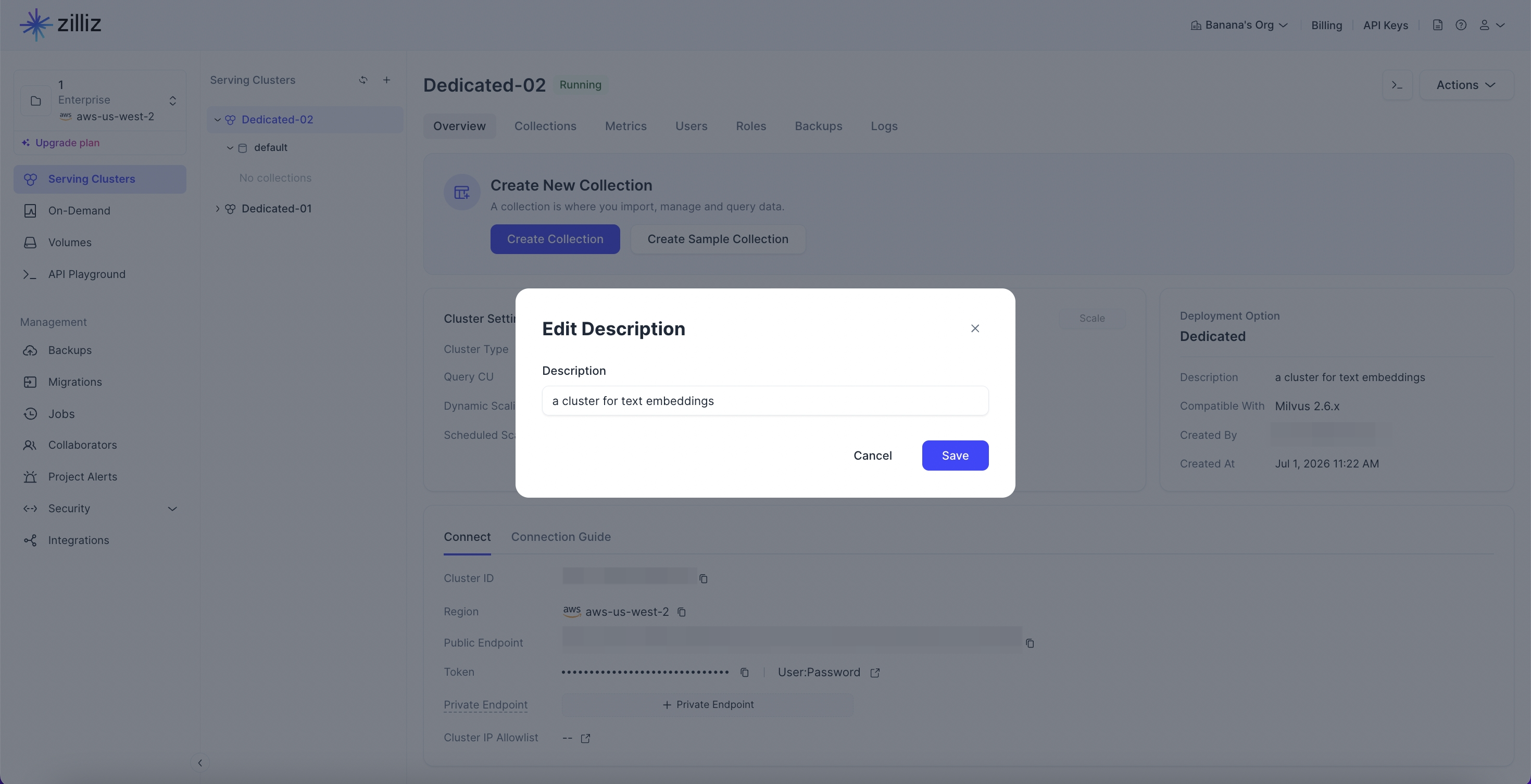The width and height of the screenshot is (1531, 784).
Task: Select Serving Clusters in sidebar
Action: pyautogui.click(x=100, y=179)
